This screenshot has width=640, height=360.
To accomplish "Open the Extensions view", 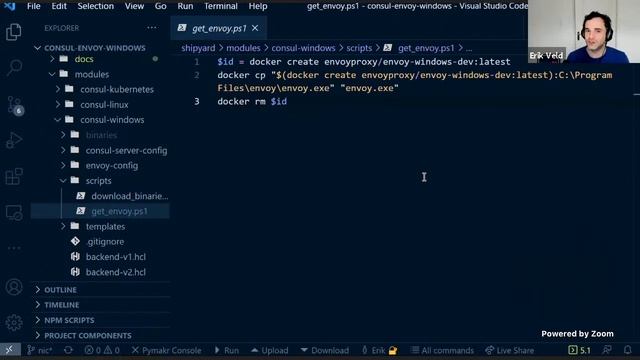I will pyautogui.click(x=13, y=176).
